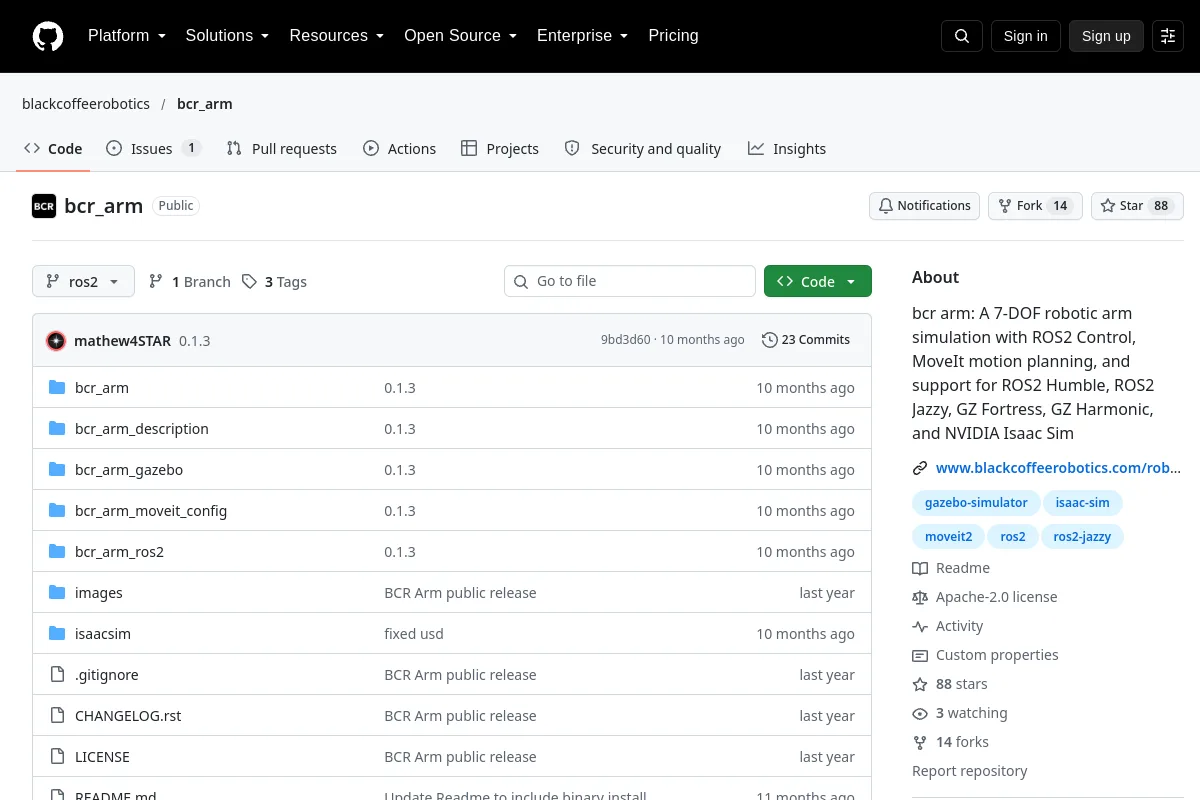The height and width of the screenshot is (800, 1200).
Task: Open the blackcoffeerobotics owner link
Action: point(86,104)
